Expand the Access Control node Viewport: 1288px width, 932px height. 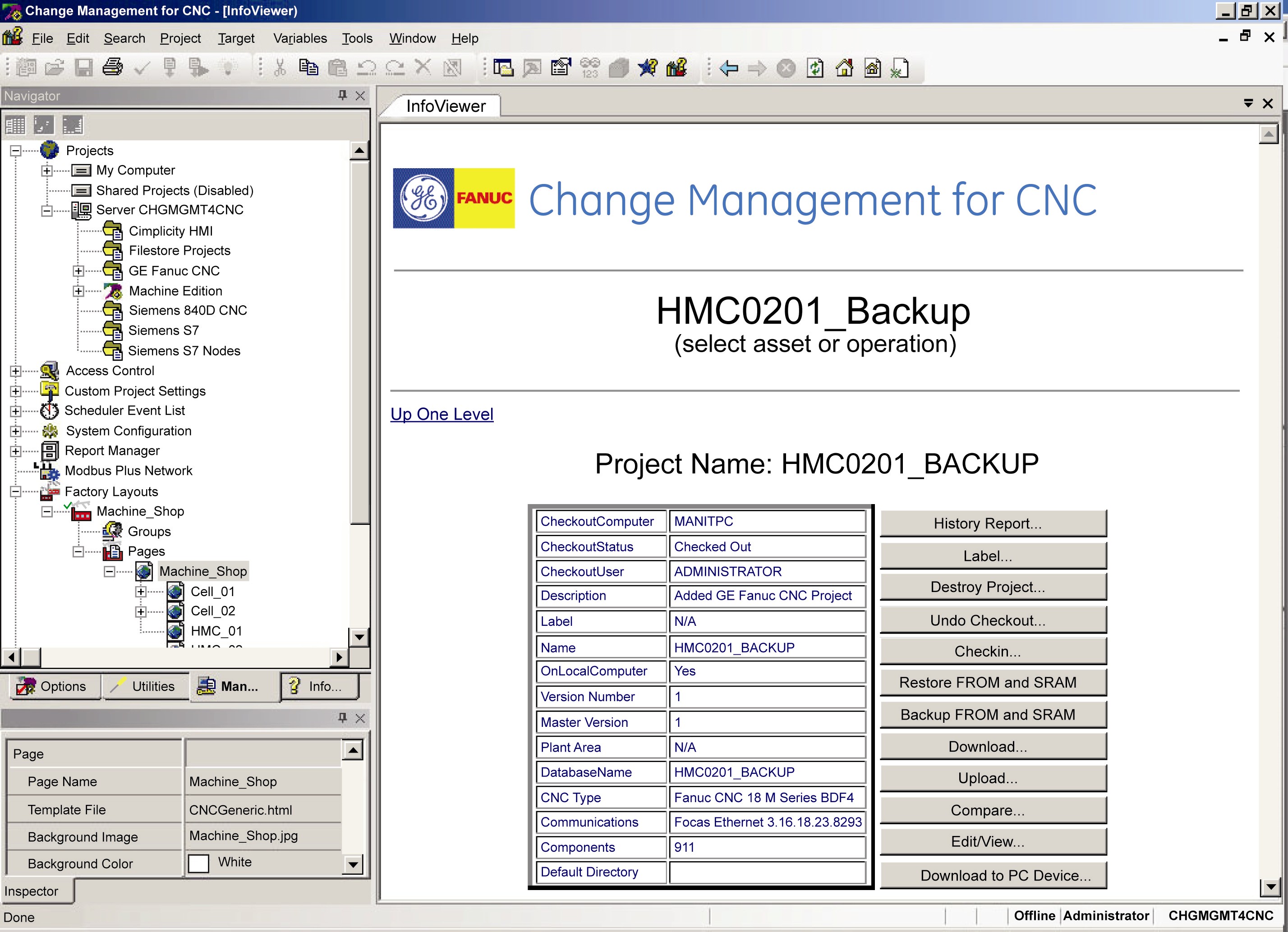pos(15,371)
